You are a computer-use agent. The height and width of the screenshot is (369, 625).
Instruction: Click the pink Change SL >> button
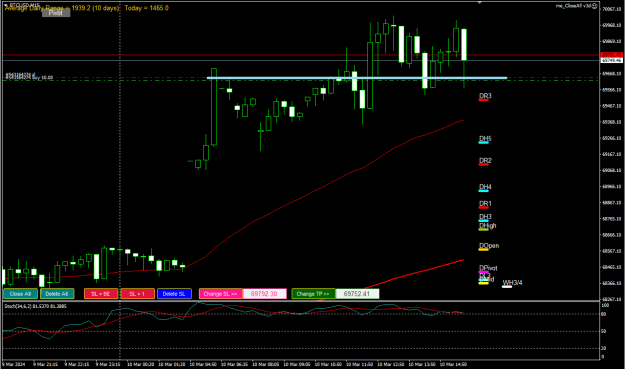coord(220,294)
